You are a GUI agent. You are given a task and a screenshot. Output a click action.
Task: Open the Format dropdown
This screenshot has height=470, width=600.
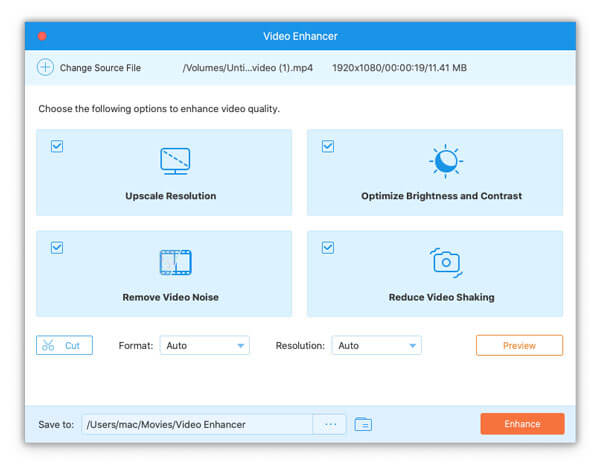coord(204,345)
